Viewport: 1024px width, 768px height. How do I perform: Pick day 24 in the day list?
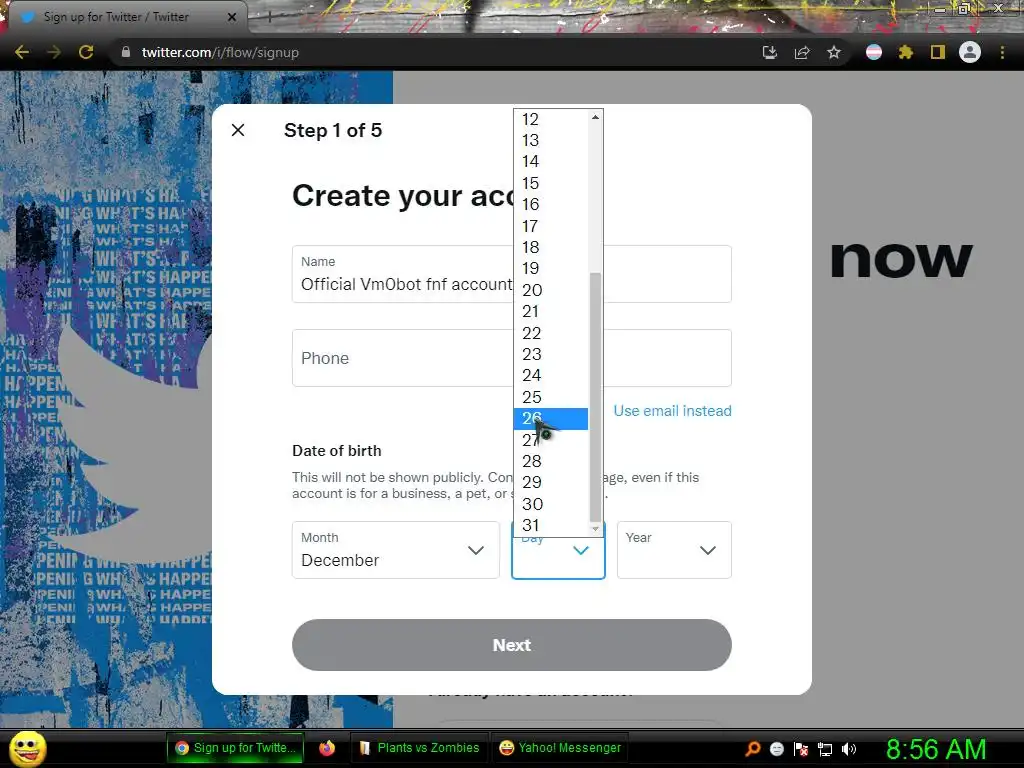click(x=551, y=376)
